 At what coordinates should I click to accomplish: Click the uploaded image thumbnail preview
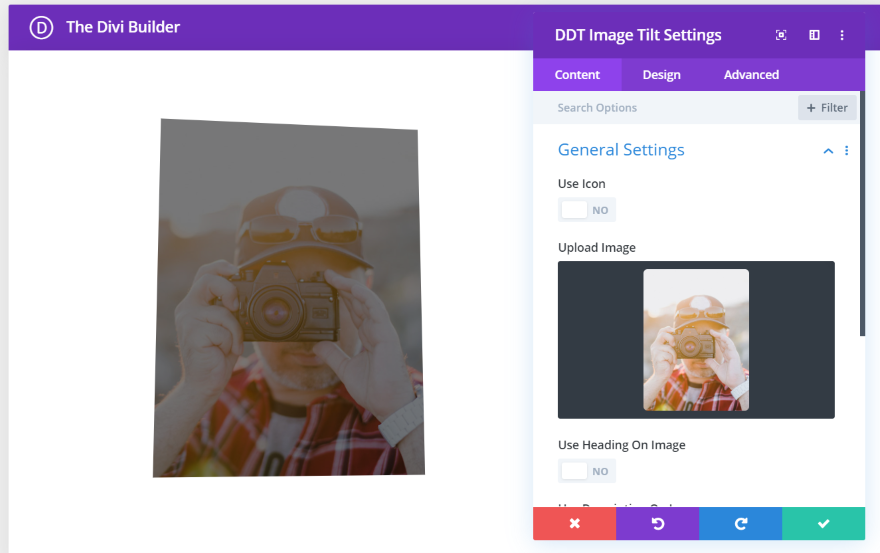tap(696, 340)
